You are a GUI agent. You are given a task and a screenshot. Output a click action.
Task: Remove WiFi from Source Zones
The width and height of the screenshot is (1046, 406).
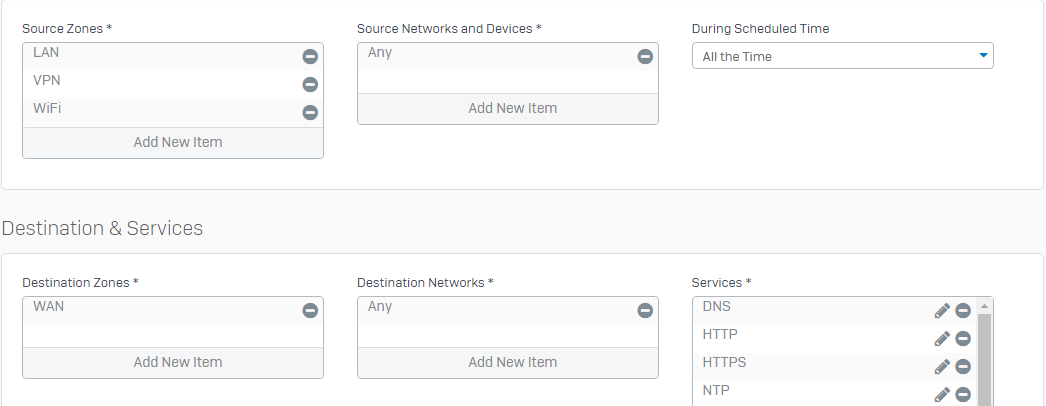(x=310, y=113)
